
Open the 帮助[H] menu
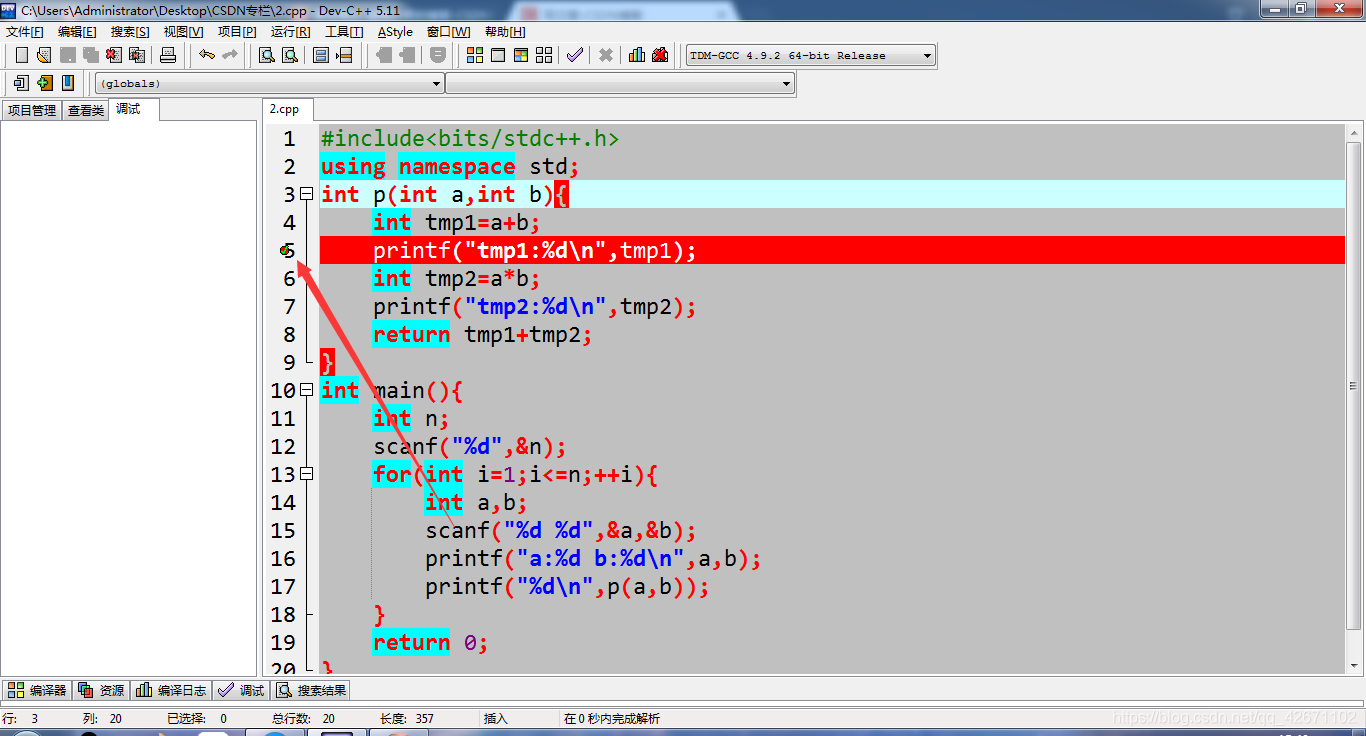click(505, 32)
